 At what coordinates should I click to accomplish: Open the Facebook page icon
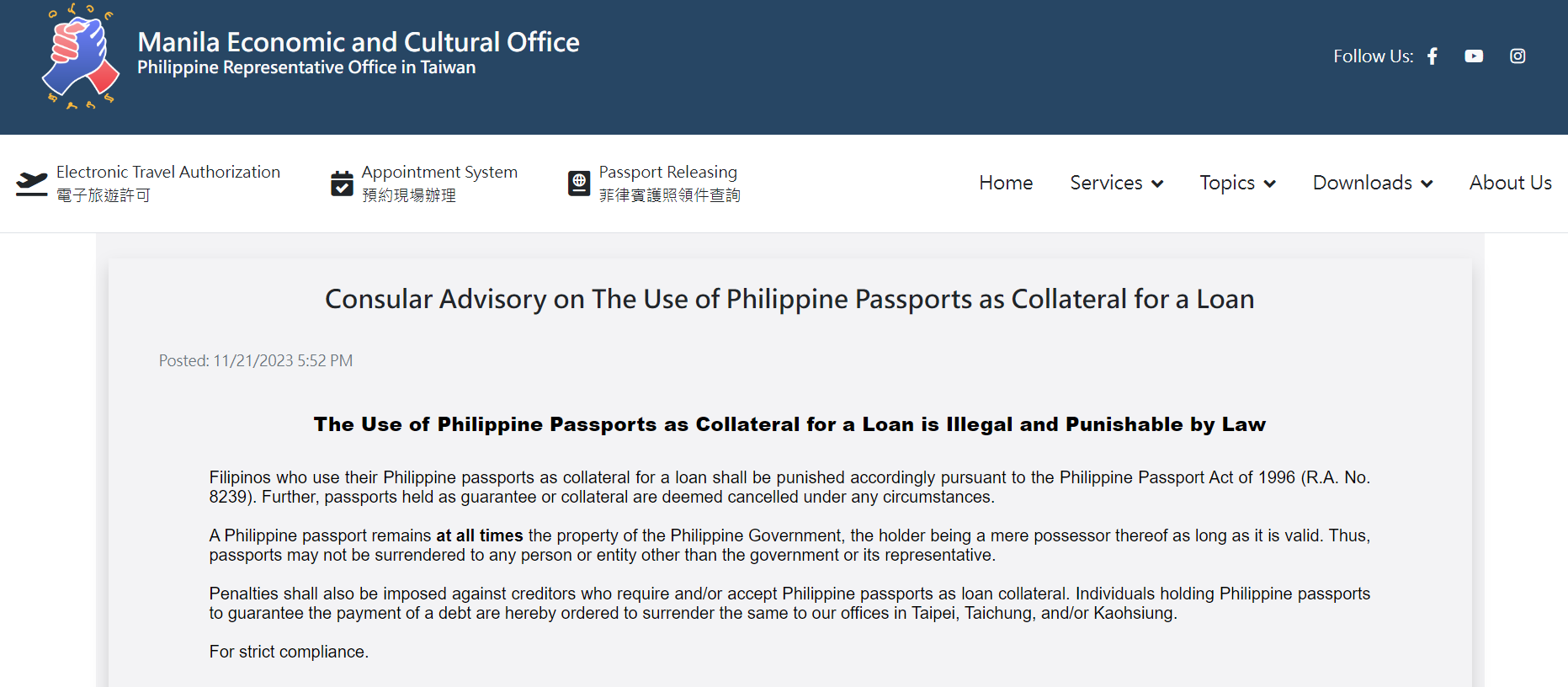tap(1432, 56)
